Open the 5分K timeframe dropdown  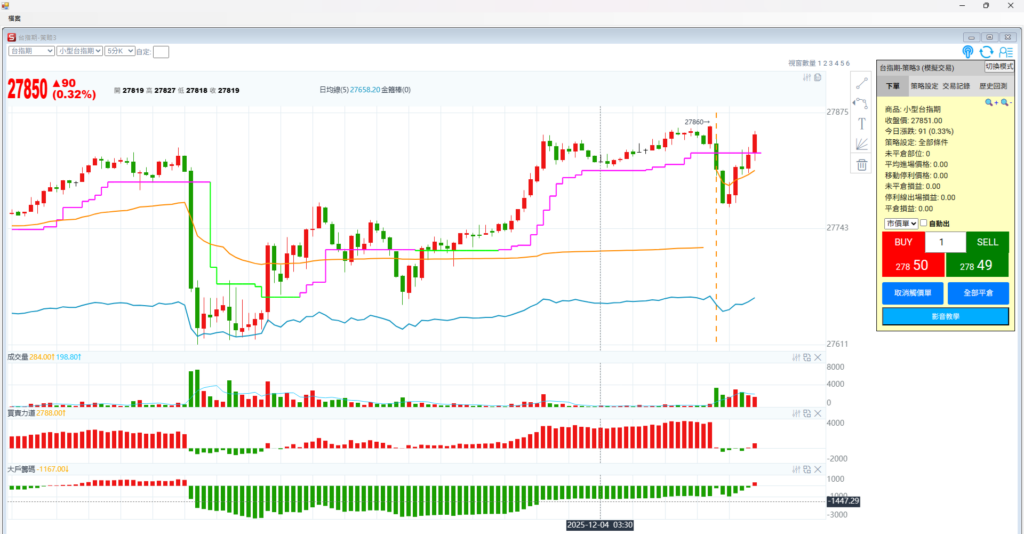pos(119,50)
